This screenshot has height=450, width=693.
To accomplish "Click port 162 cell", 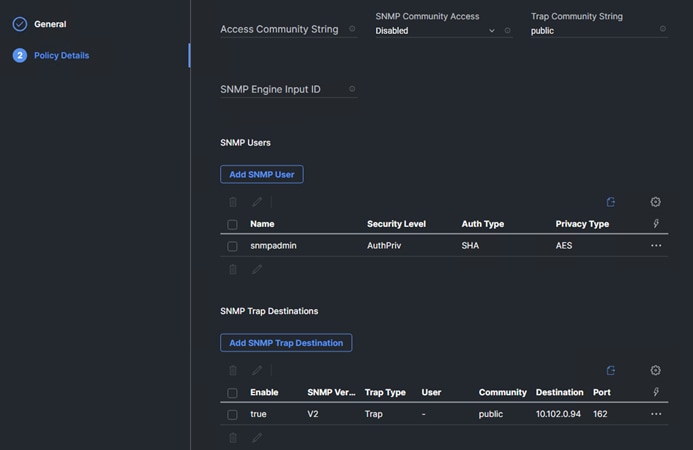I will point(600,414).
